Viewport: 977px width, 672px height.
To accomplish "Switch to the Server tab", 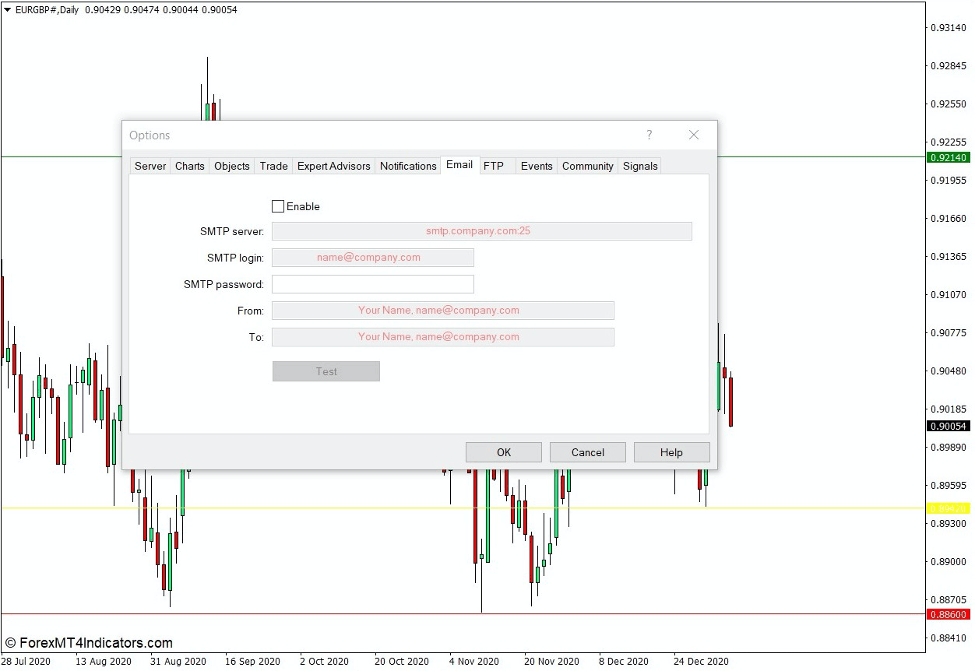I will 149,166.
